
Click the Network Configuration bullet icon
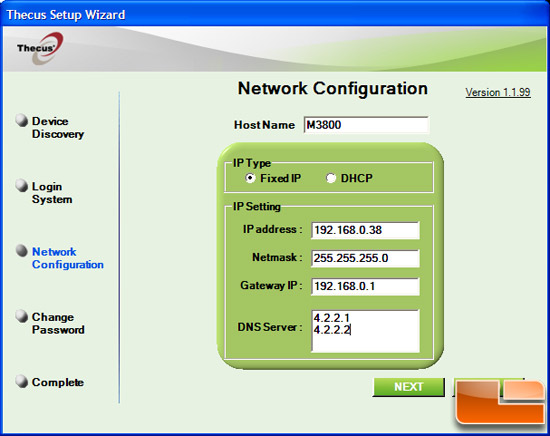pos(22,251)
